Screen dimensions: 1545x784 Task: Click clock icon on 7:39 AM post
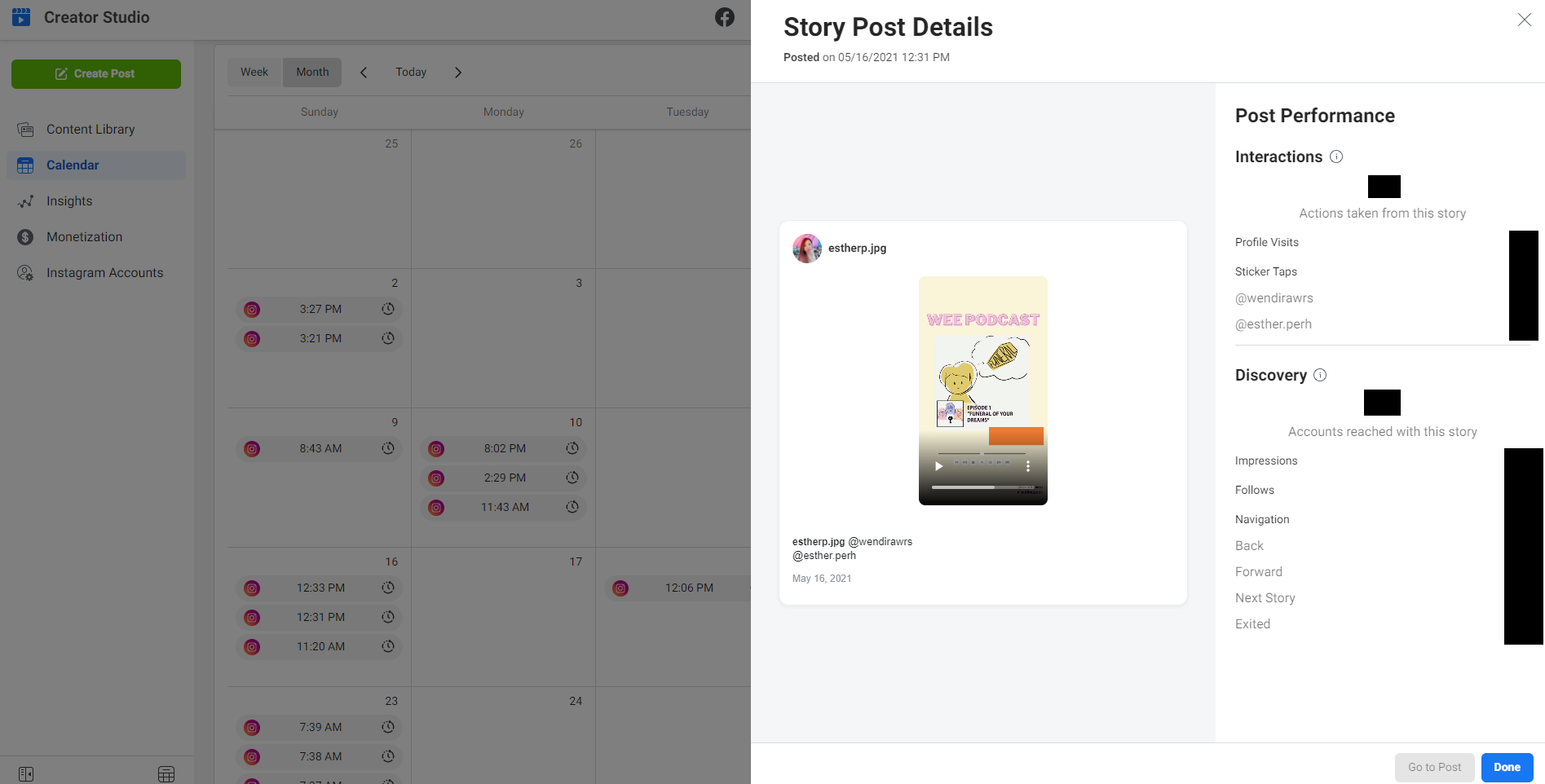388,727
